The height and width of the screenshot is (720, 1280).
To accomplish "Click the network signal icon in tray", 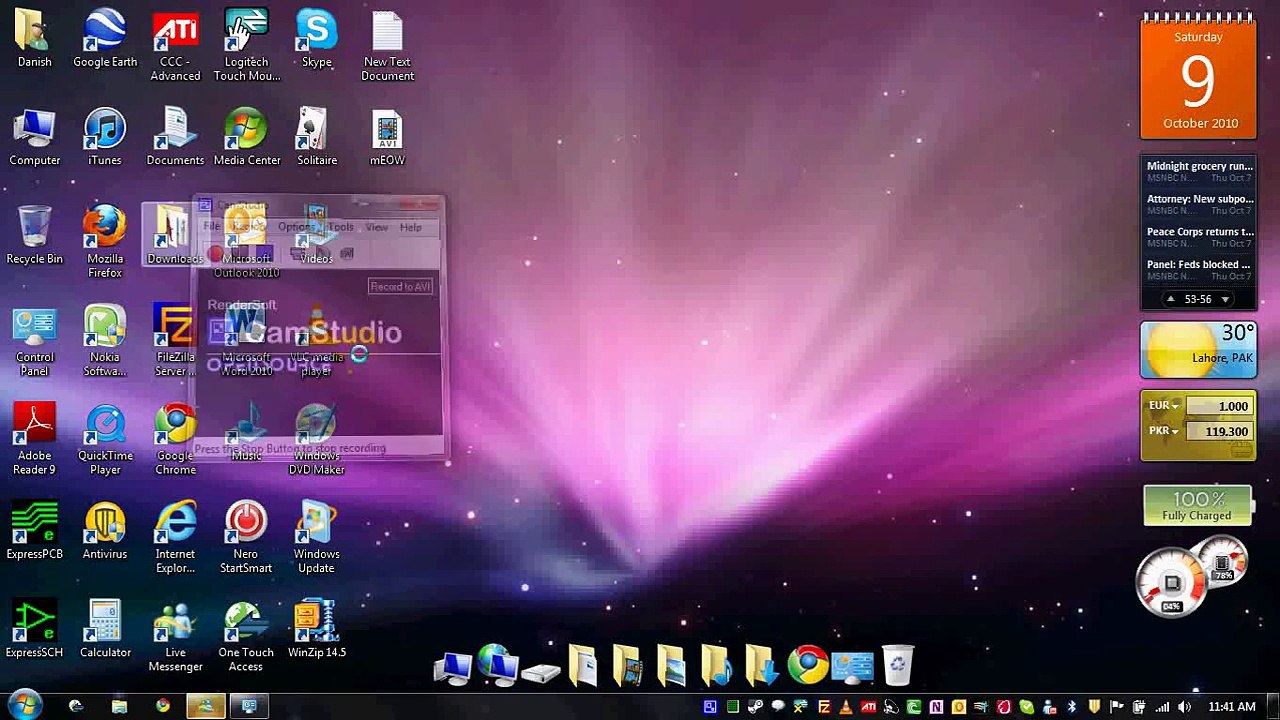I will click(1162, 707).
